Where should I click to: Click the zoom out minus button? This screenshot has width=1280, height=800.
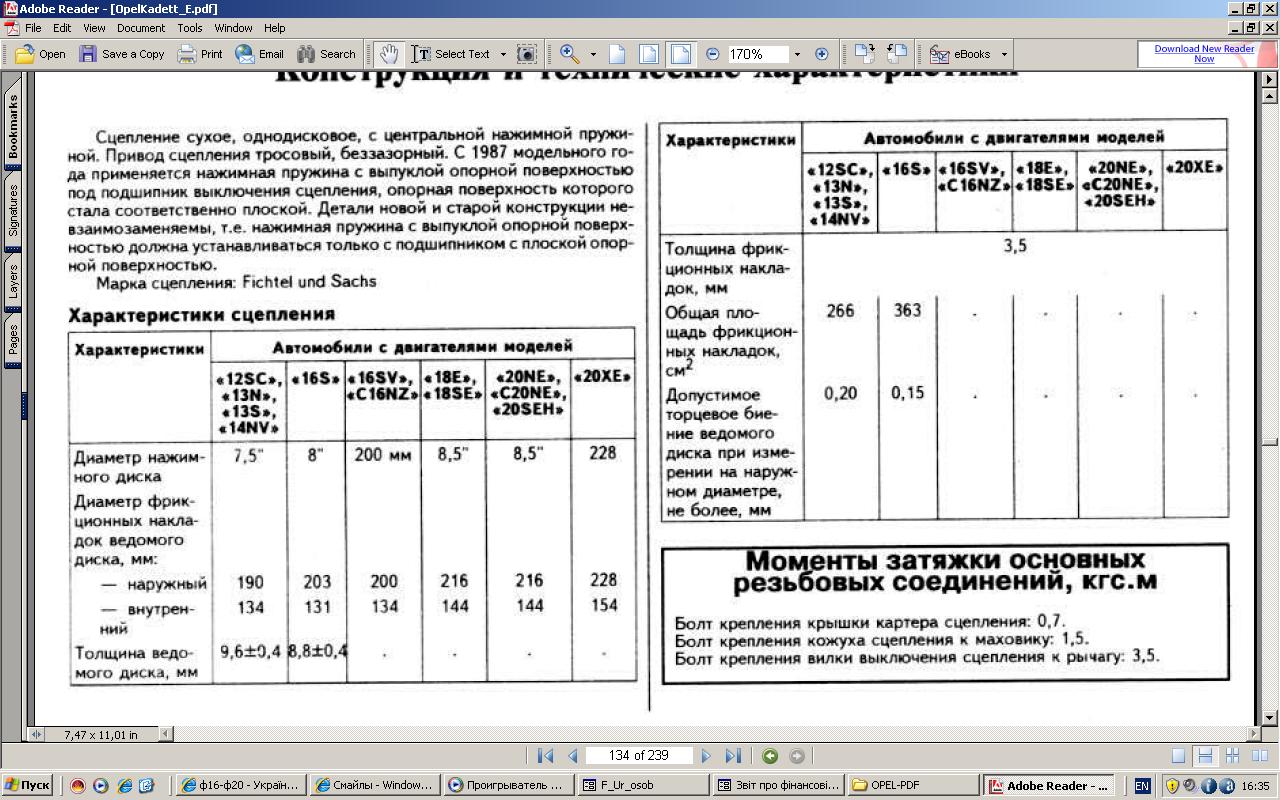[713, 54]
